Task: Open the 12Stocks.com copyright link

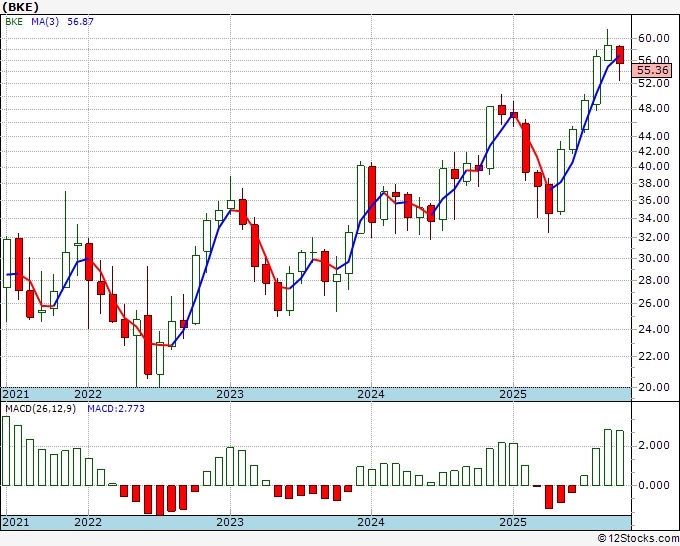Action: 638,538
